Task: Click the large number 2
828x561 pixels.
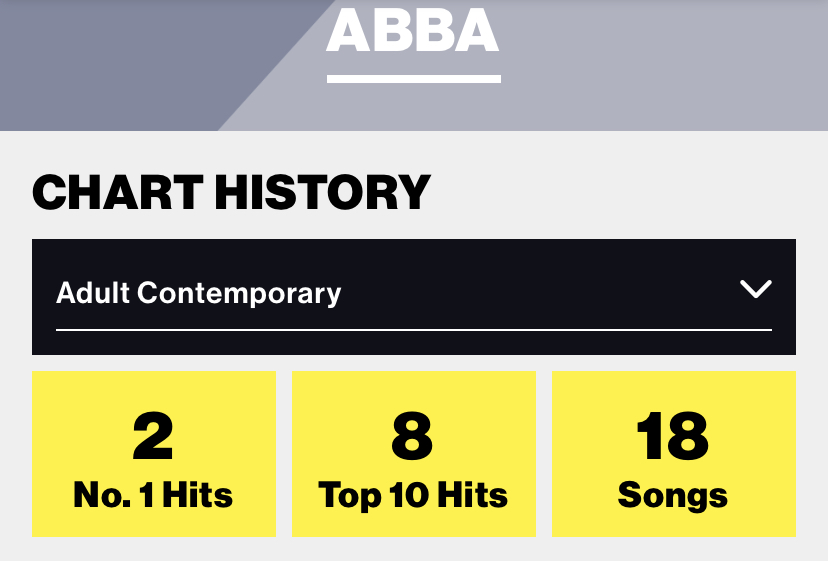Action: [x=153, y=436]
